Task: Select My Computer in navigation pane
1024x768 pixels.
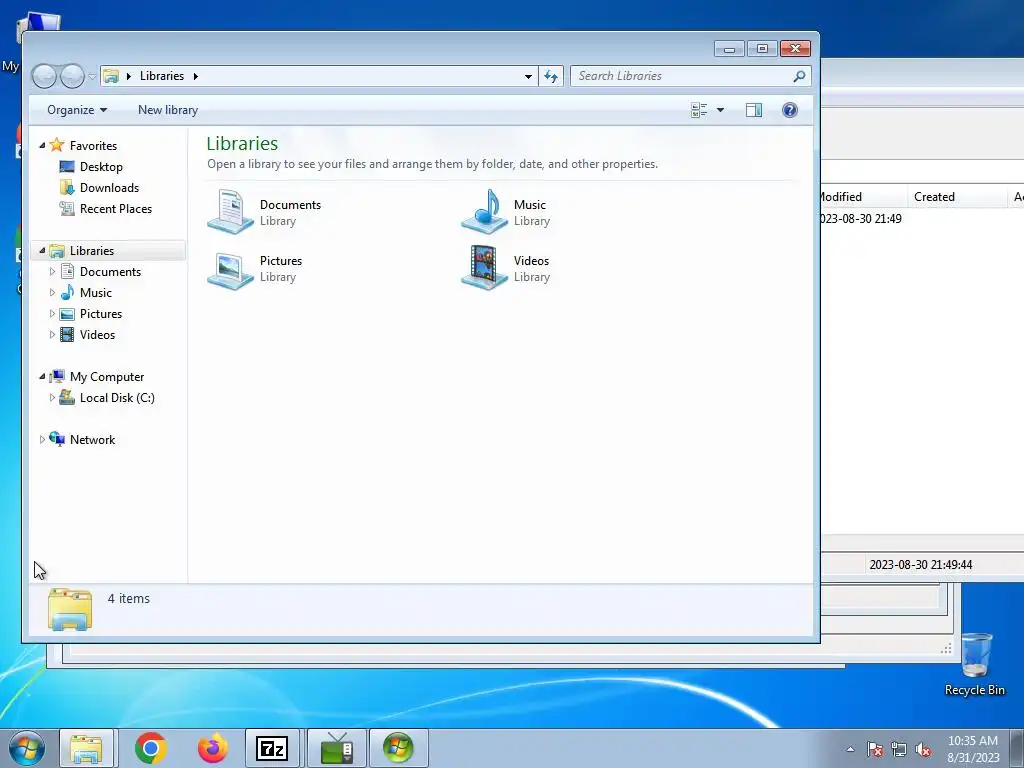Action: point(106,377)
